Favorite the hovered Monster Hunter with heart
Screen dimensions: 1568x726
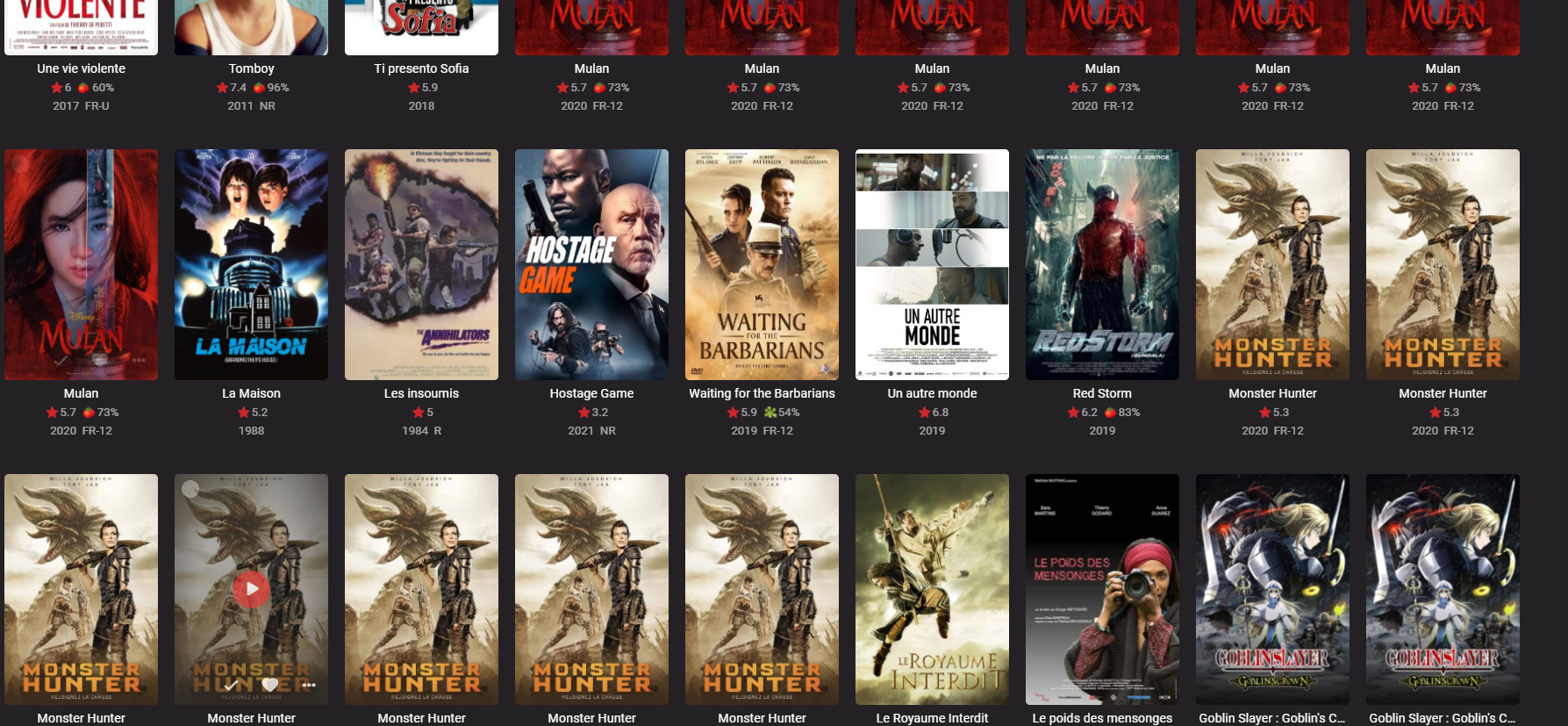[270, 685]
